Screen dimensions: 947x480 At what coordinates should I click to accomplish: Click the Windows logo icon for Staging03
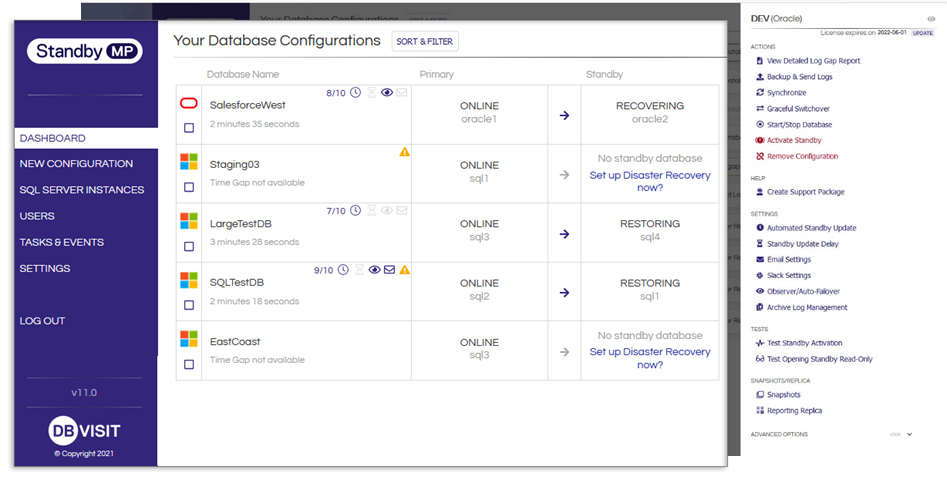pyautogui.click(x=189, y=162)
